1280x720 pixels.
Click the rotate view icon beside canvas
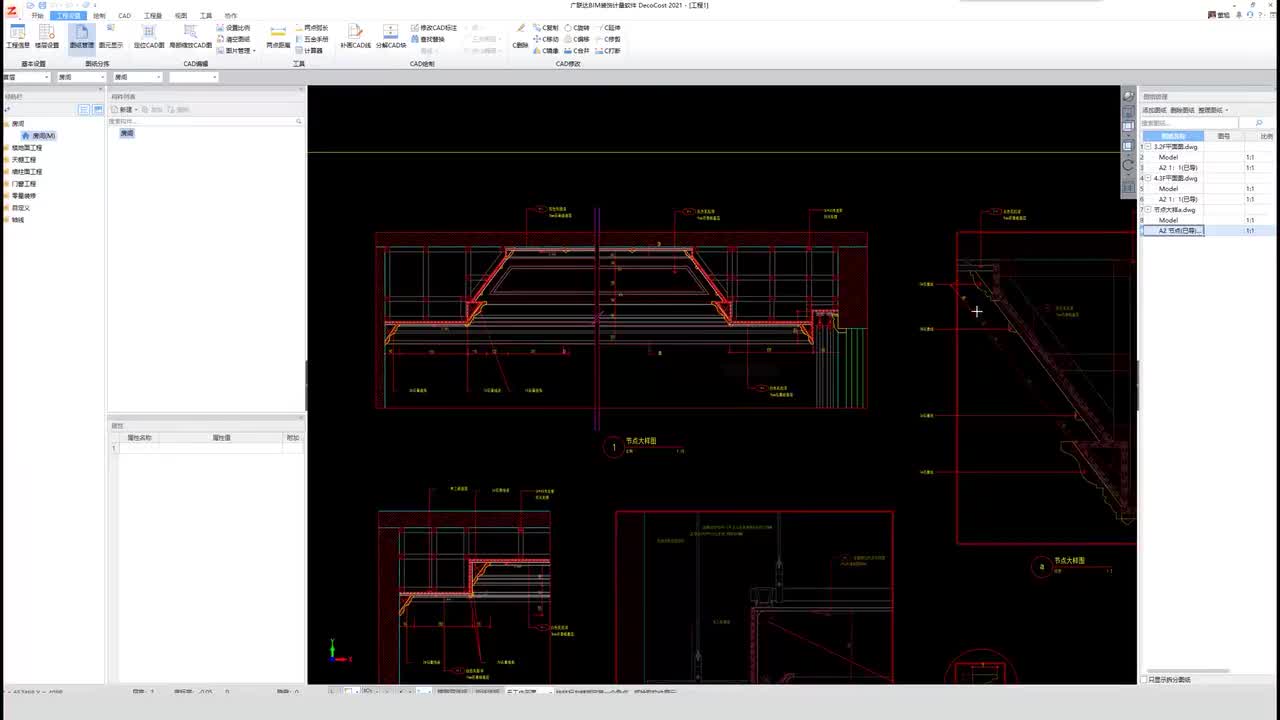(x=1128, y=166)
